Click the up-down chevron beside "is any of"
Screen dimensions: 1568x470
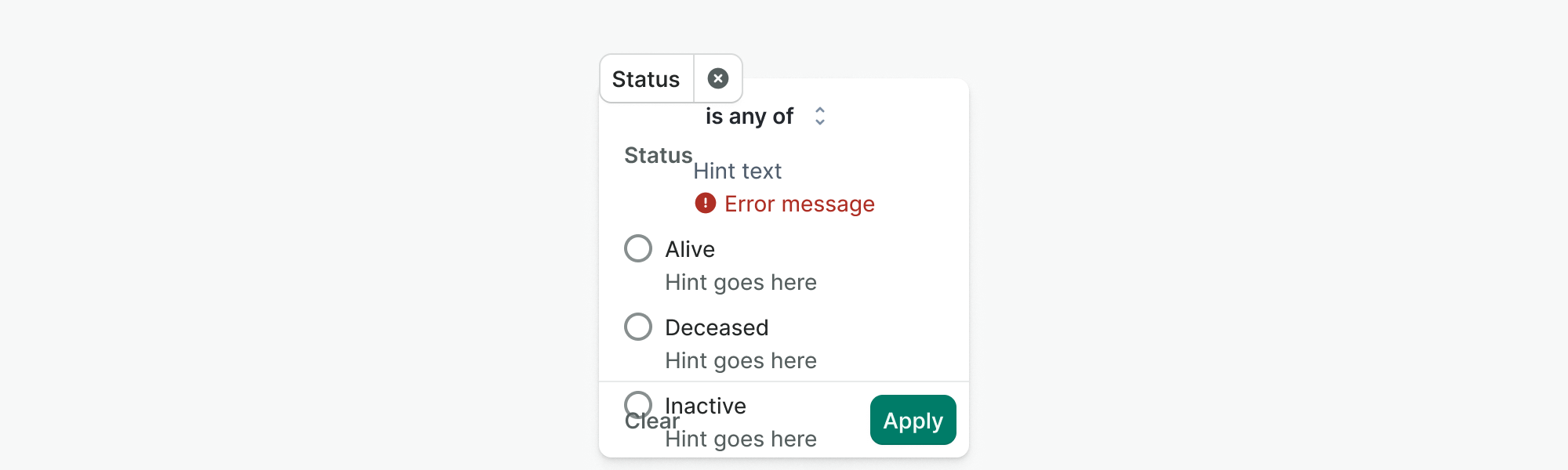pos(820,116)
